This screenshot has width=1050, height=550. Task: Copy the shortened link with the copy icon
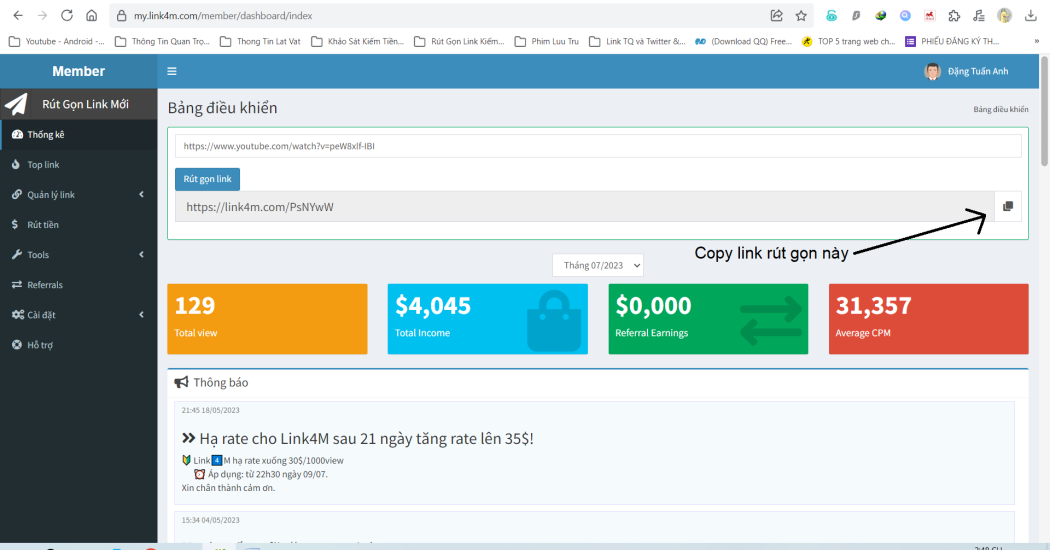[x=1008, y=206]
